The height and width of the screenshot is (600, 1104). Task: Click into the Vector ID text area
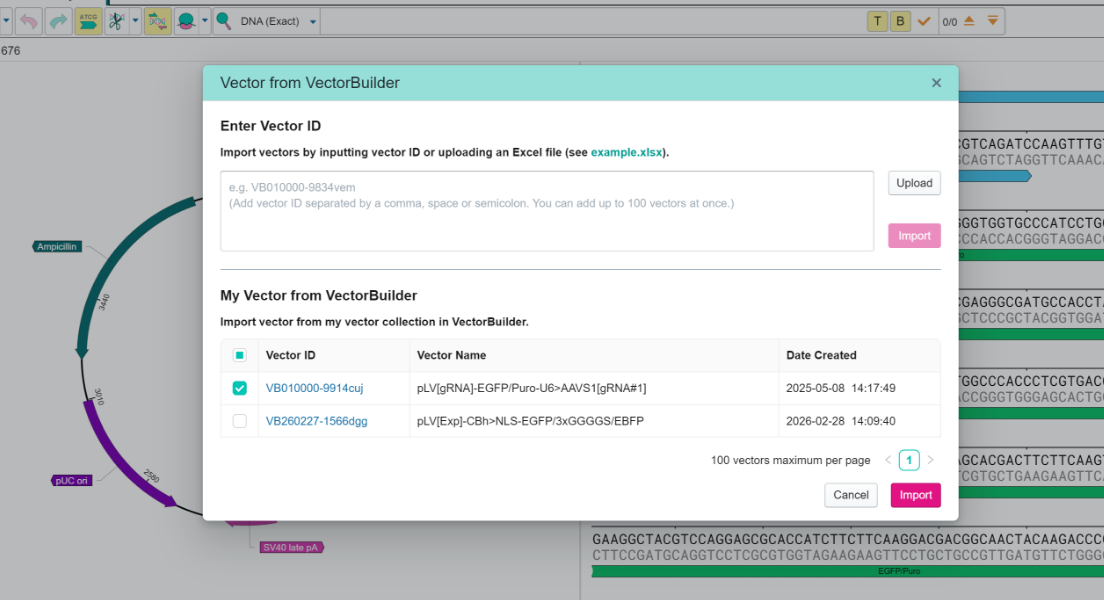click(547, 211)
